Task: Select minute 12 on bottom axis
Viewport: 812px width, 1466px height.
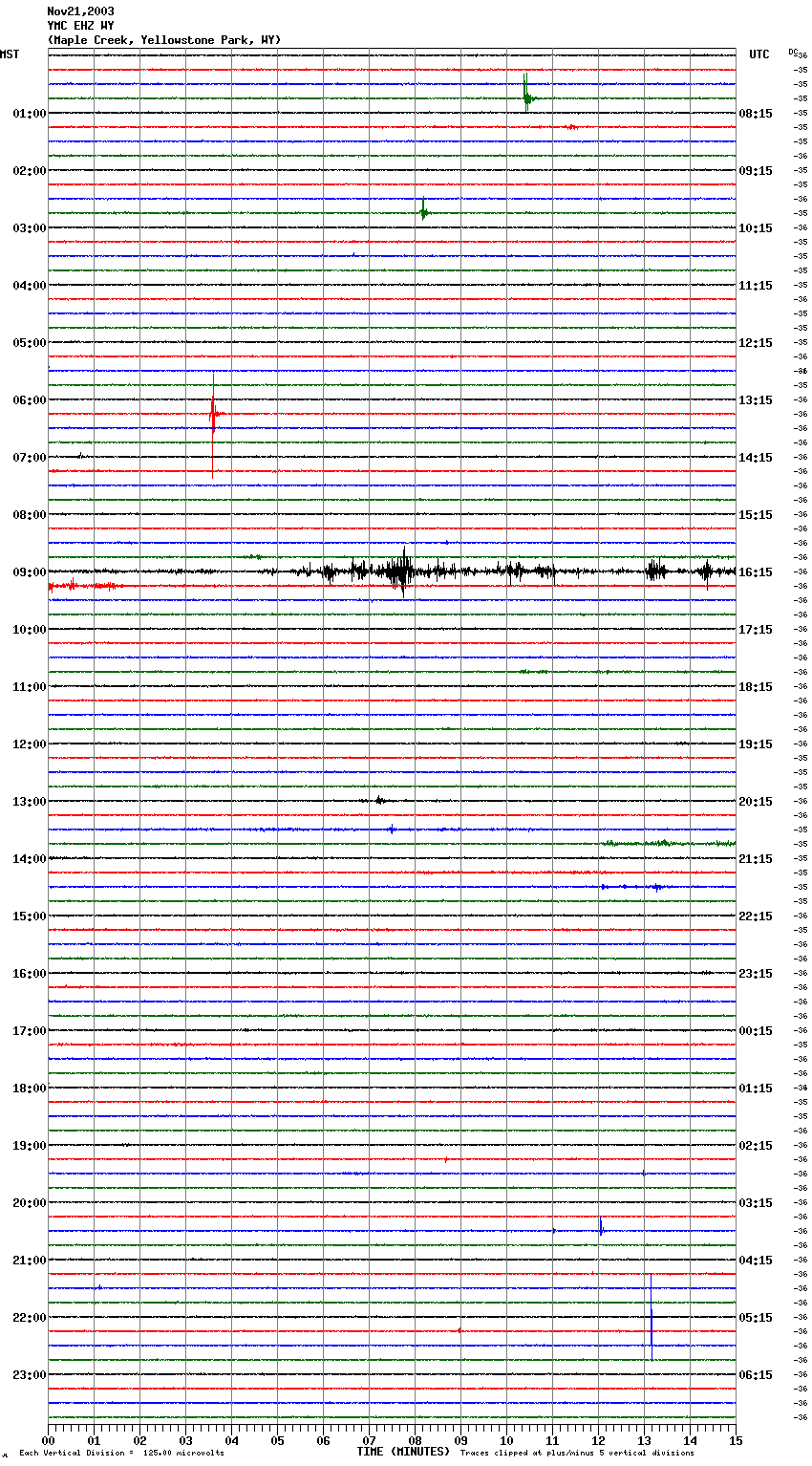Action: (x=598, y=1440)
